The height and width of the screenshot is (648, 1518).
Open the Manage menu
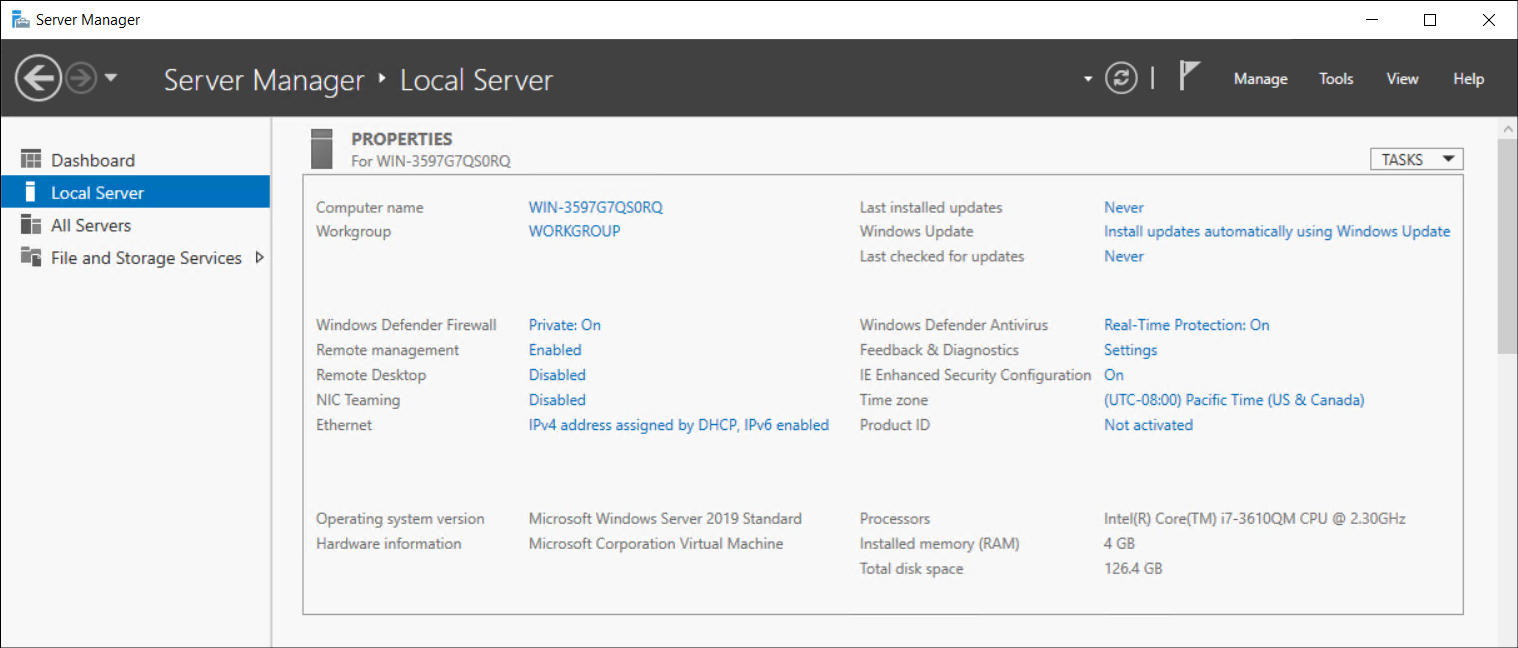tap(1260, 79)
